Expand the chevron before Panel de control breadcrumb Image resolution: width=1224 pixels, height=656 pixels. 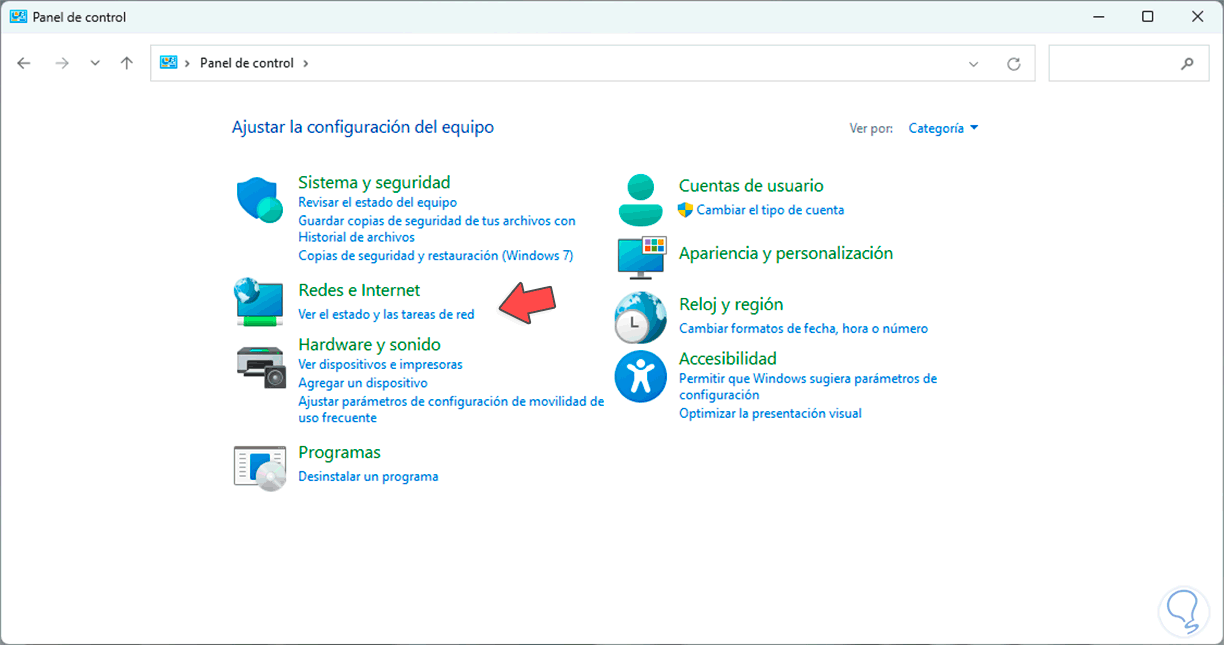pyautogui.click(x=188, y=63)
